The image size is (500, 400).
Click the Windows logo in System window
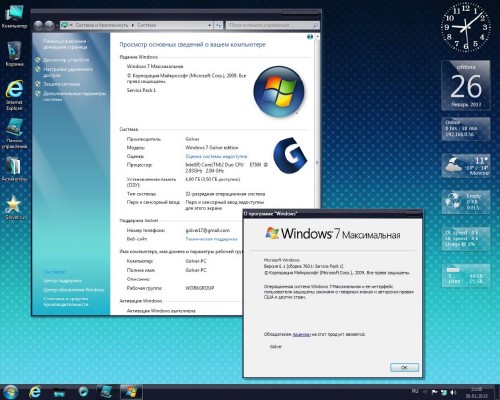coord(279,91)
